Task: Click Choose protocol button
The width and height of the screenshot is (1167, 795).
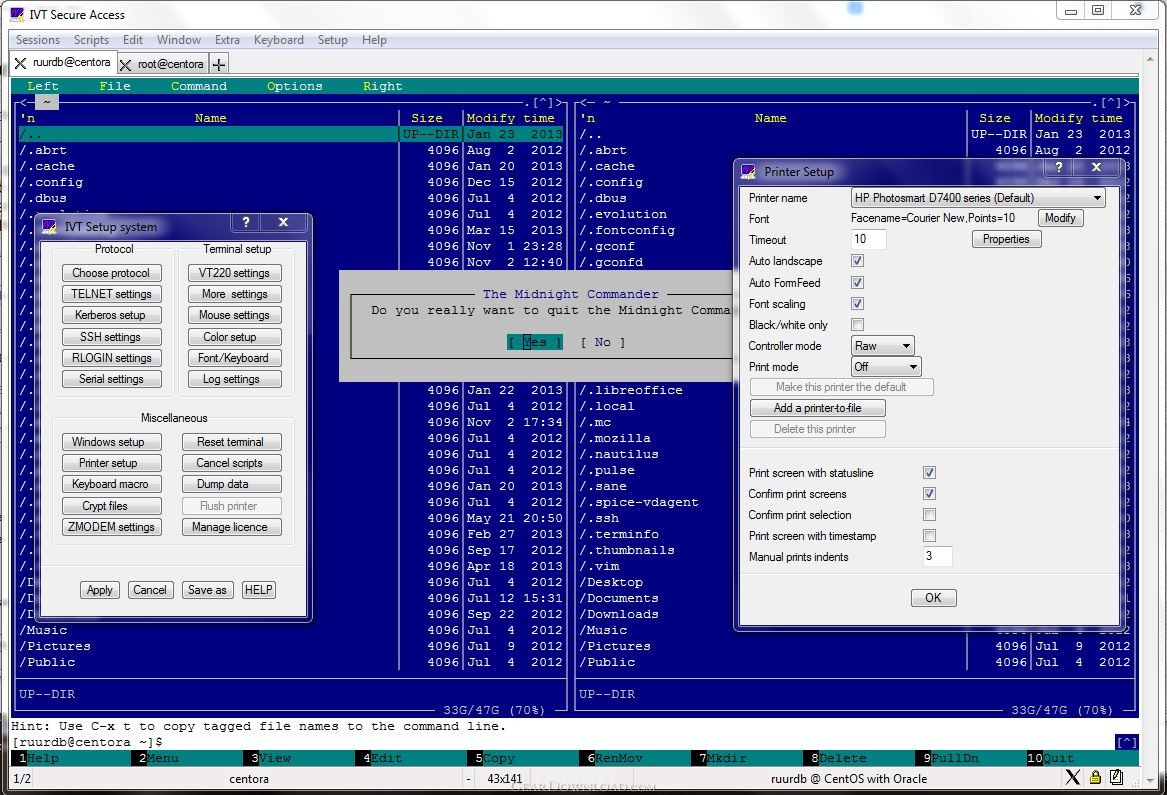Action: coord(111,273)
